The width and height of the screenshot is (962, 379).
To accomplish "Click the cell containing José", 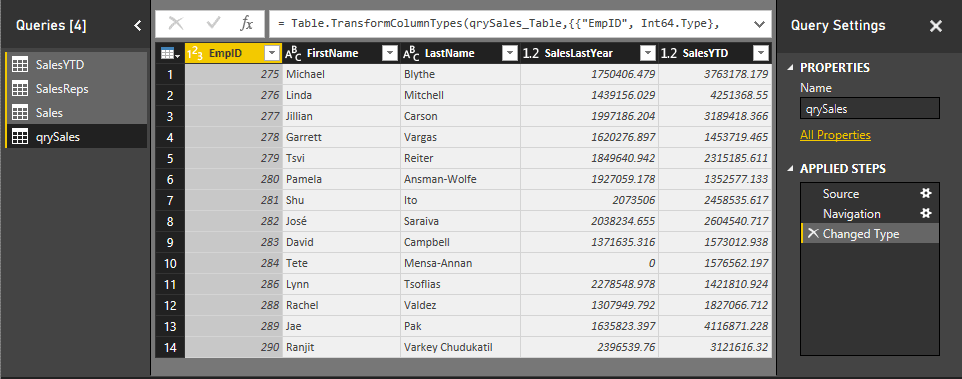I will tap(341, 221).
